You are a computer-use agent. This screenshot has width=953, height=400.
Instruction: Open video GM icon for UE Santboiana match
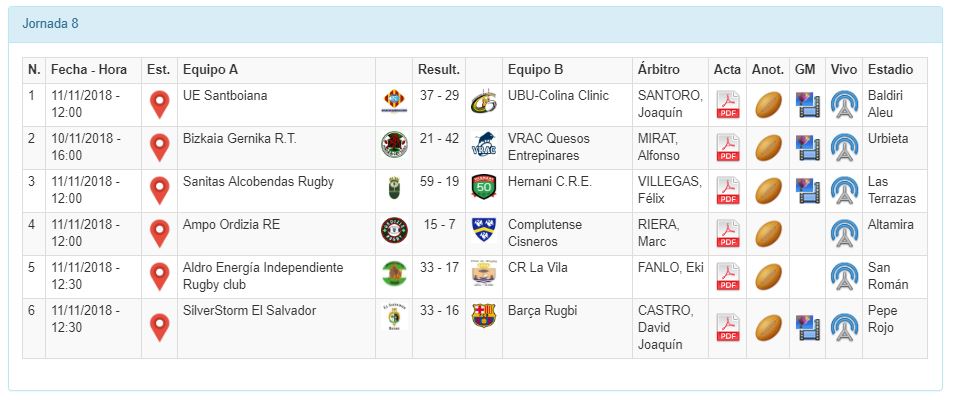[x=807, y=105]
